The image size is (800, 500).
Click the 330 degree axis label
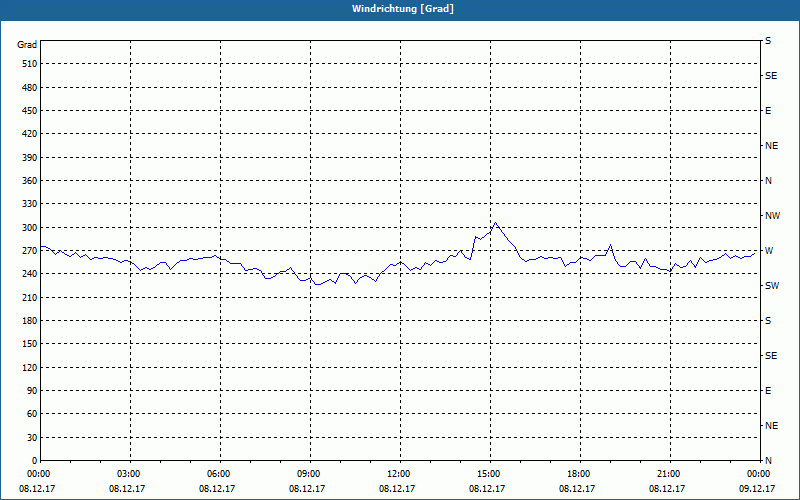click(x=30, y=204)
